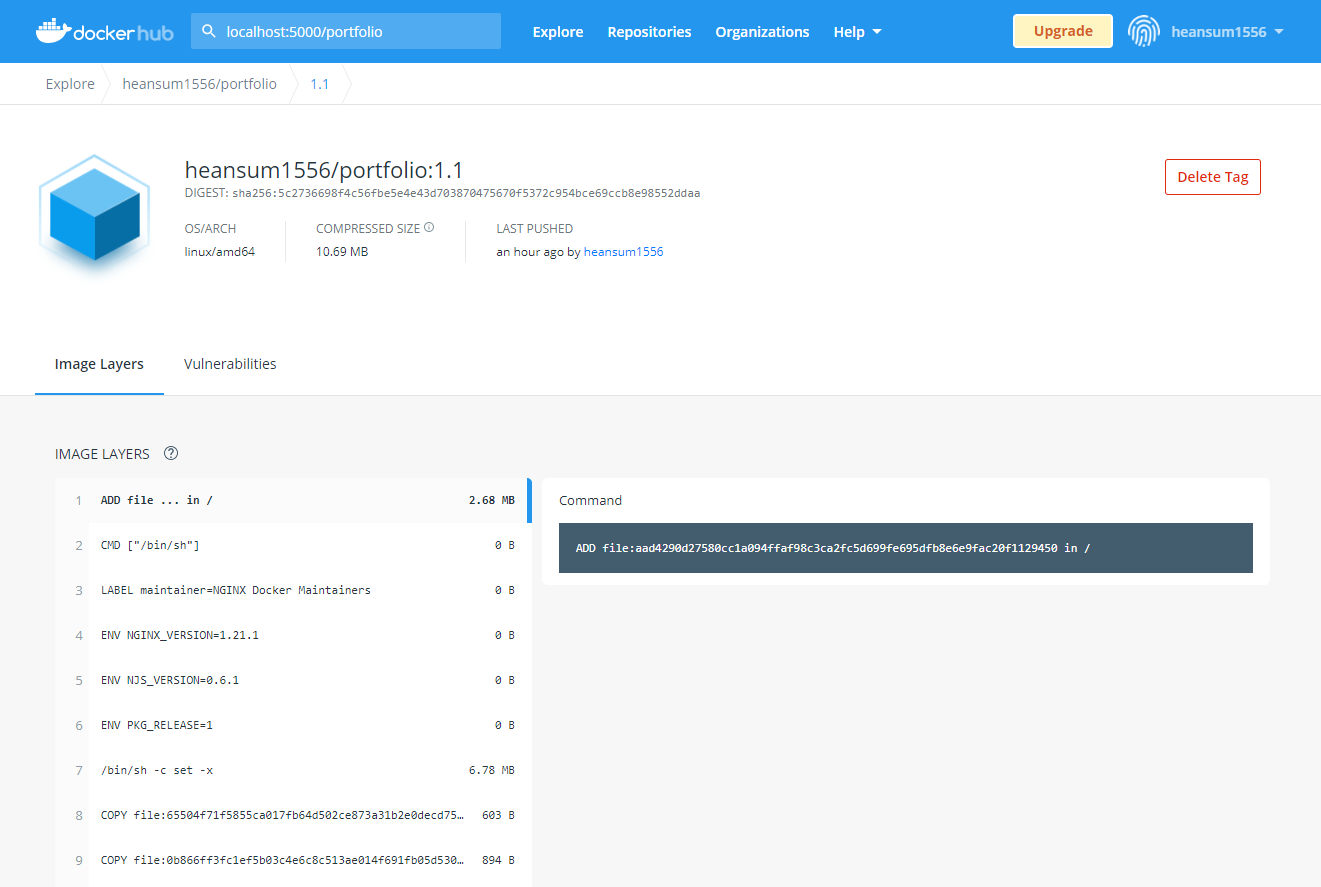The width and height of the screenshot is (1321, 887).
Task: Select layer 2 CMD ["/bin/sh"]
Action: click(x=293, y=545)
